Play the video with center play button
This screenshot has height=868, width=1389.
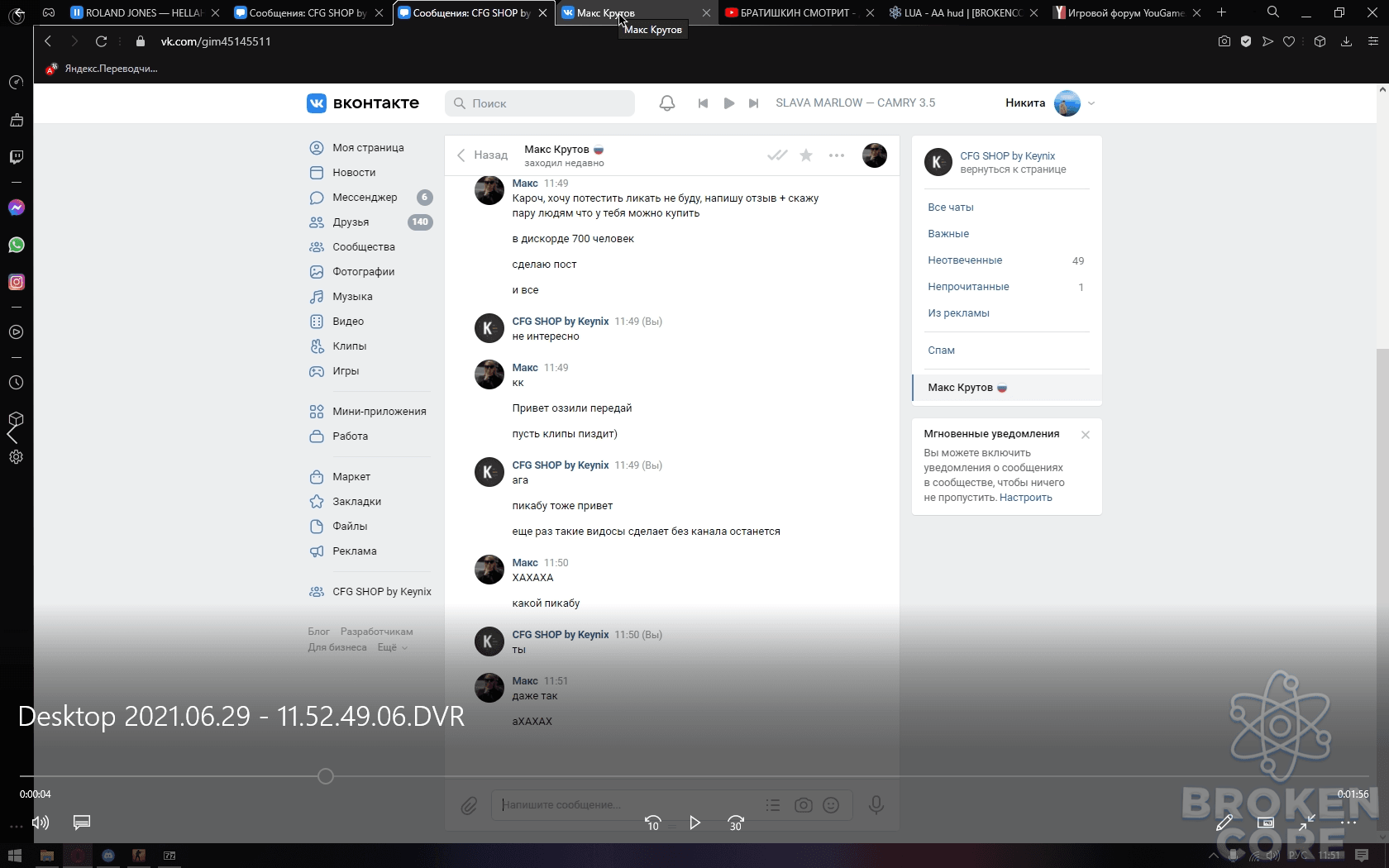tap(694, 823)
